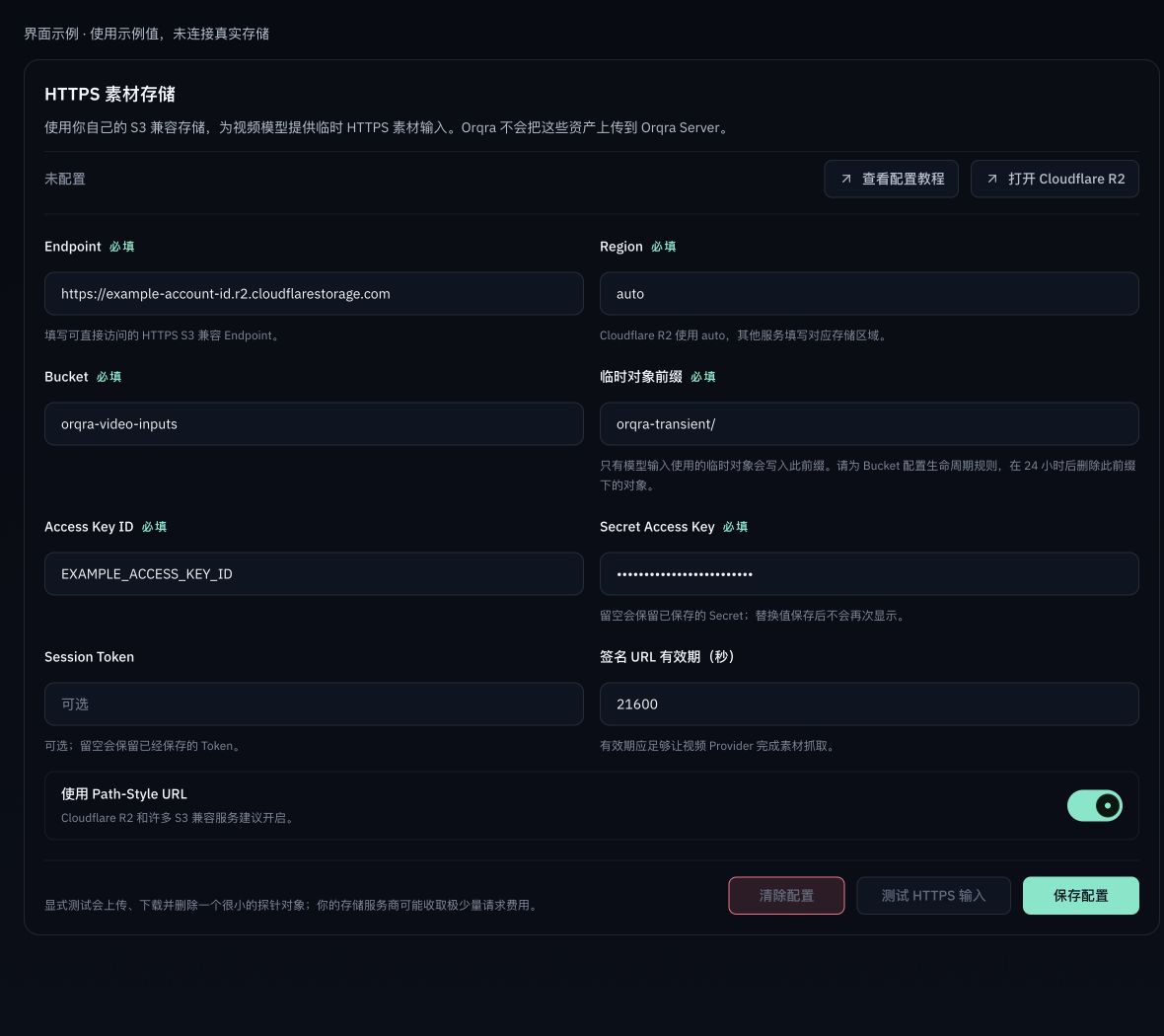The height and width of the screenshot is (1036, 1164).
Task: Save settings with 保存配置 button
Action: (x=1080, y=896)
